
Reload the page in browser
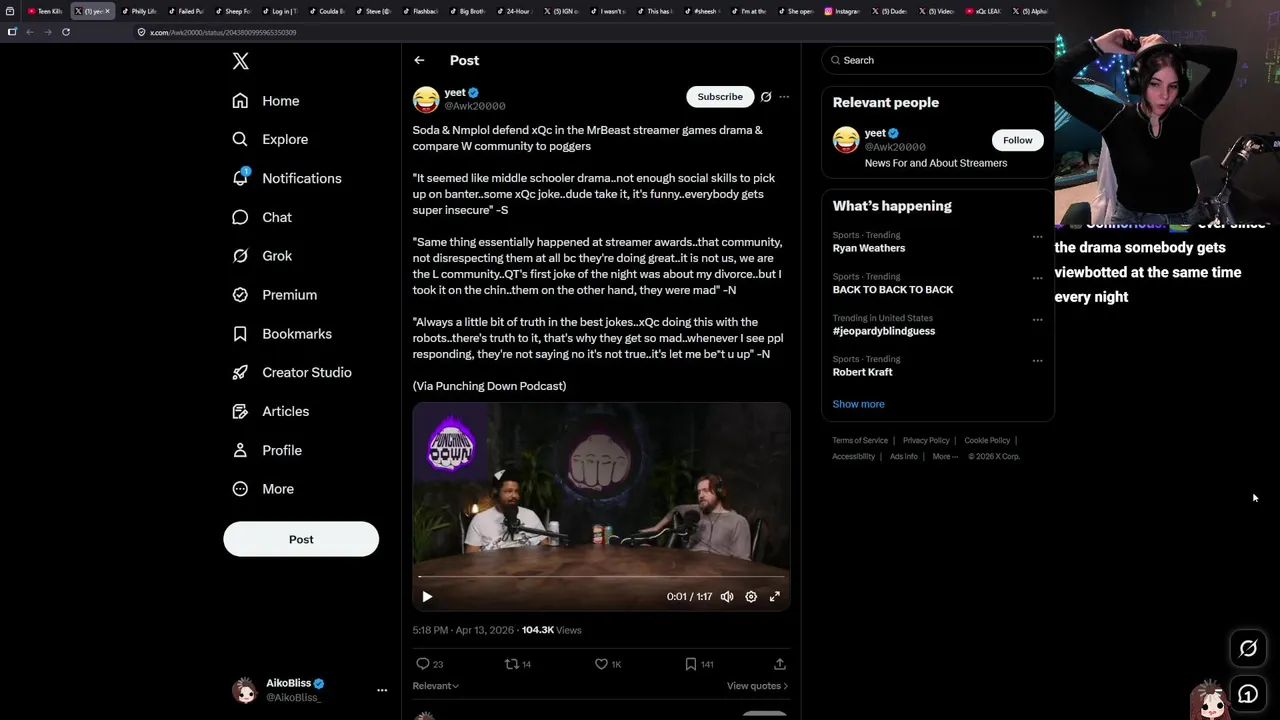click(66, 32)
